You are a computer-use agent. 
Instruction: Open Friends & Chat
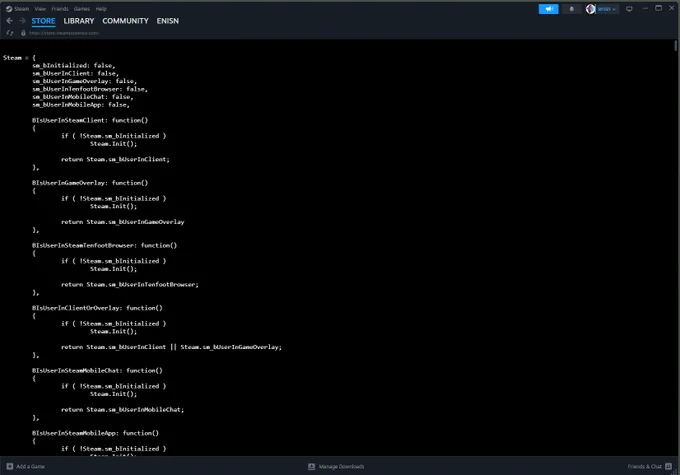[x=644, y=466]
